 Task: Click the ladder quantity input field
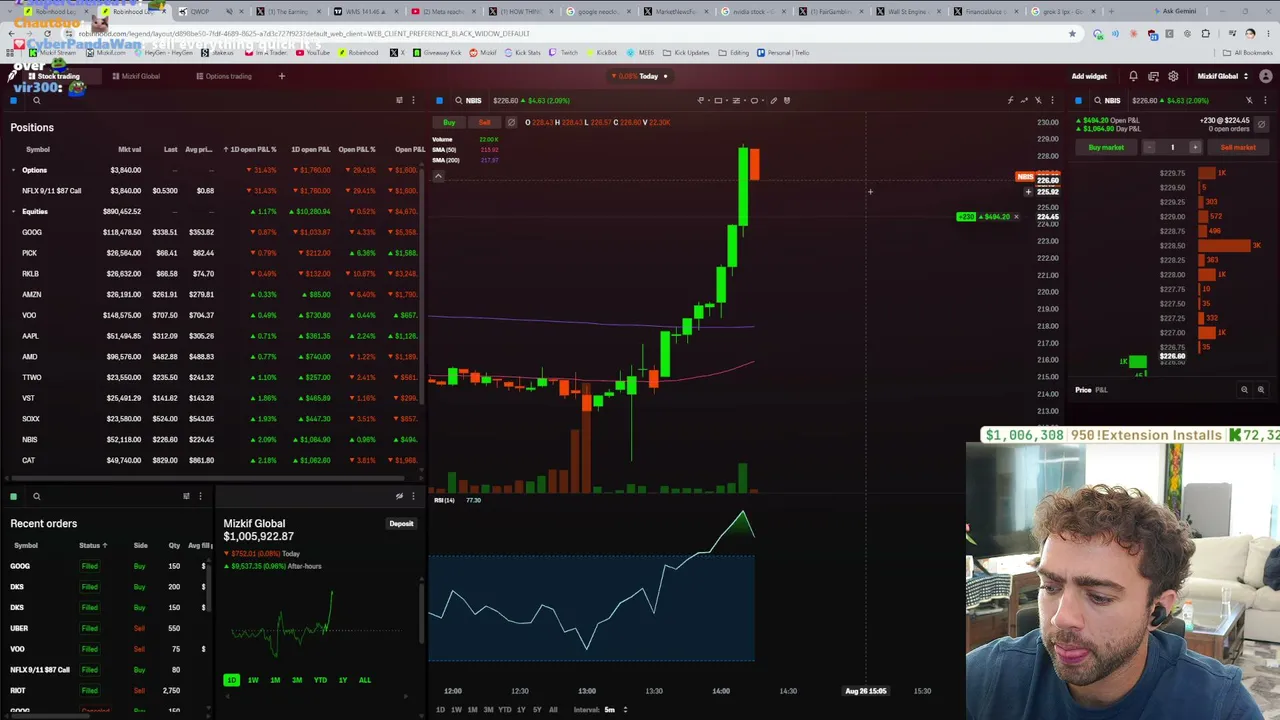tap(1172, 147)
